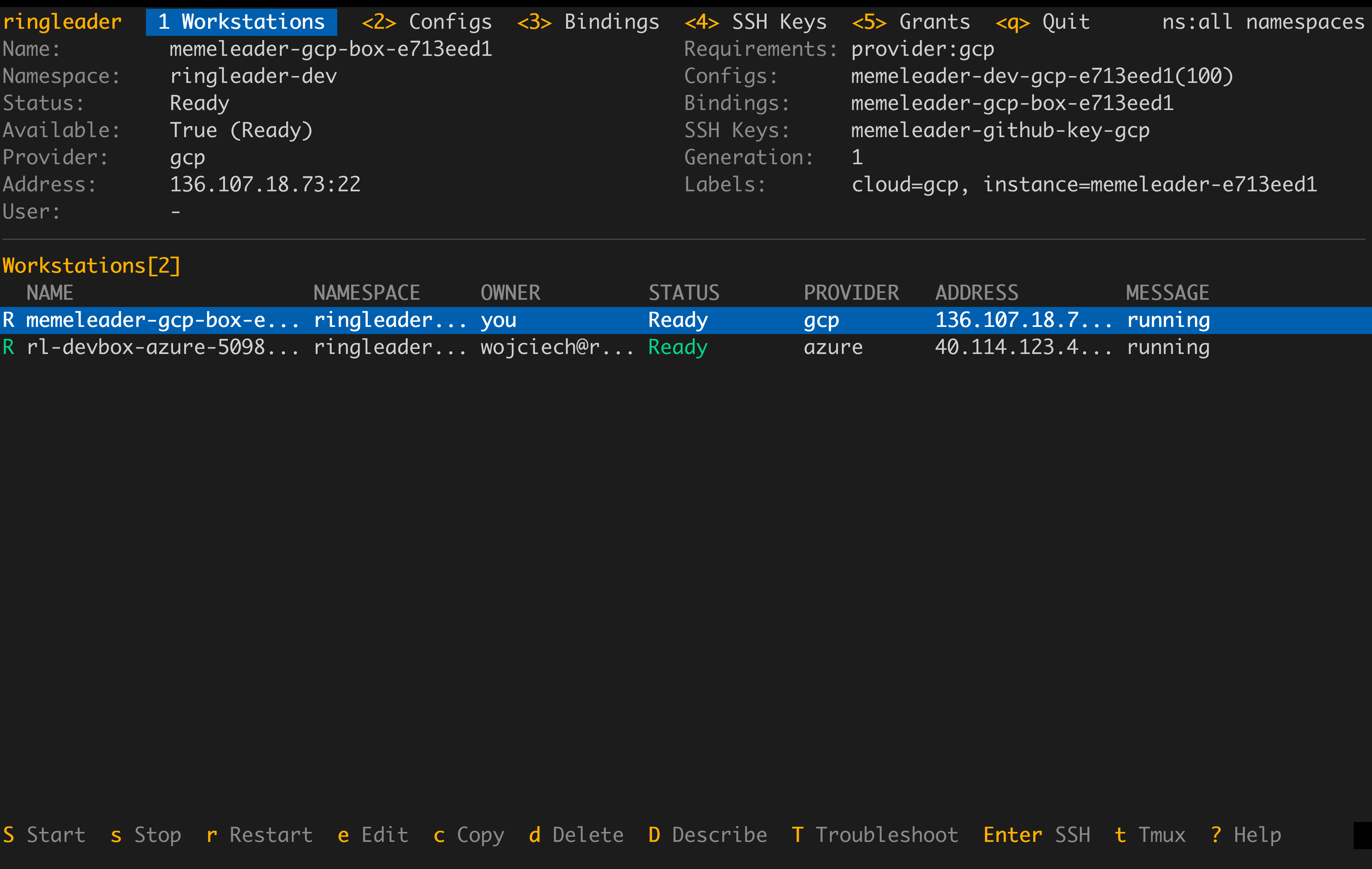Image resolution: width=1372 pixels, height=869 pixels.
Task: Open the Grants tab
Action: click(911, 22)
